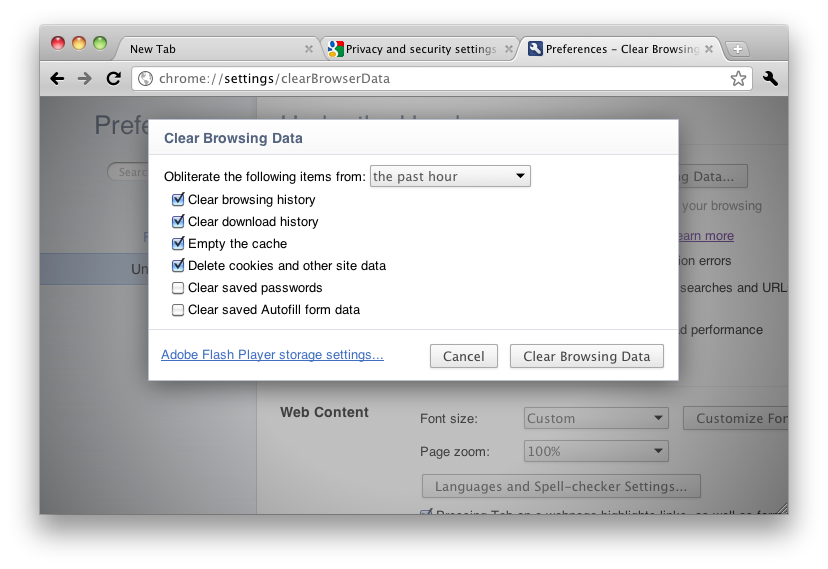828x569 pixels.
Task: Open Adobe Flash Player storage settings link
Action: 272,355
